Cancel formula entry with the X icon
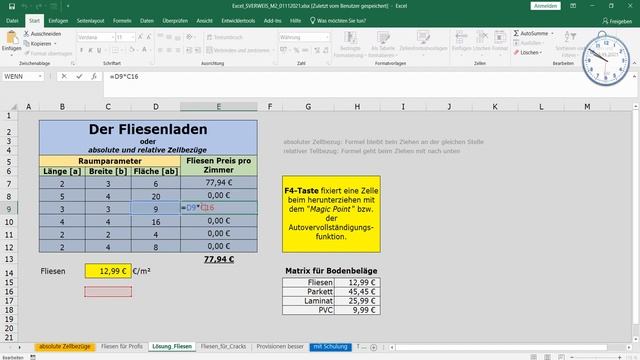Screen dimensions: 640x360 64,76
